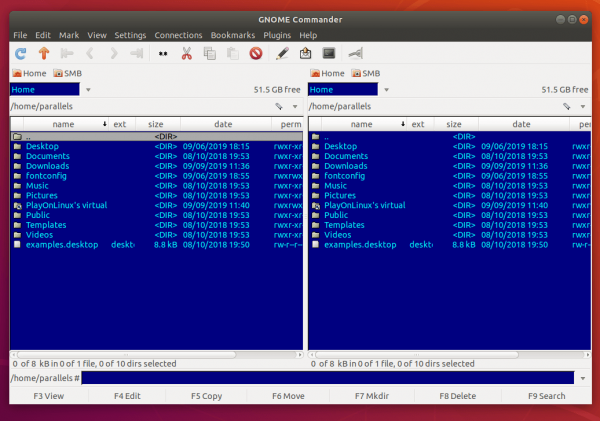The width and height of the screenshot is (600, 421).
Task: Select the right pane Home connection combo box
Action: (343, 90)
